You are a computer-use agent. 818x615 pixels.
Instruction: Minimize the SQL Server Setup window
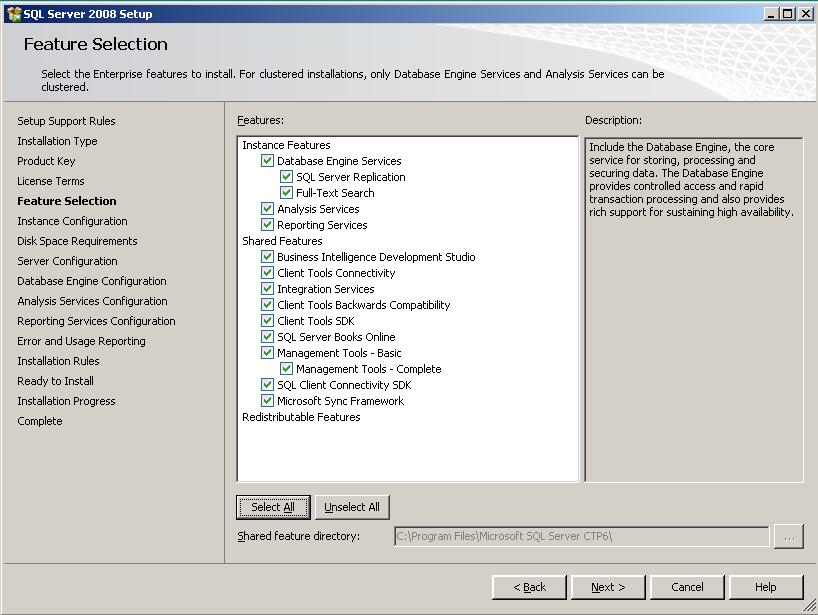click(772, 14)
